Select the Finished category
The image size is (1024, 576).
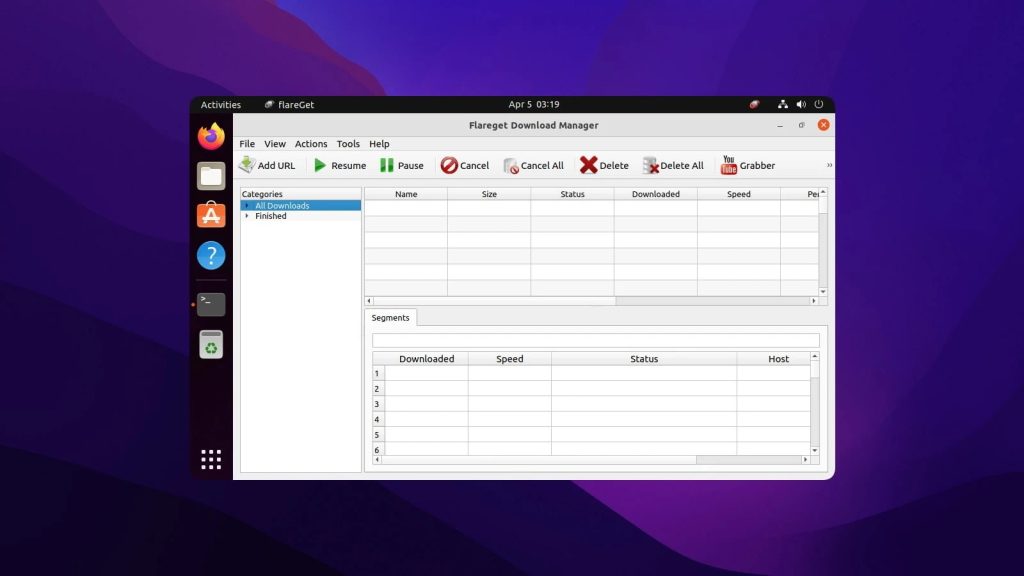270,216
